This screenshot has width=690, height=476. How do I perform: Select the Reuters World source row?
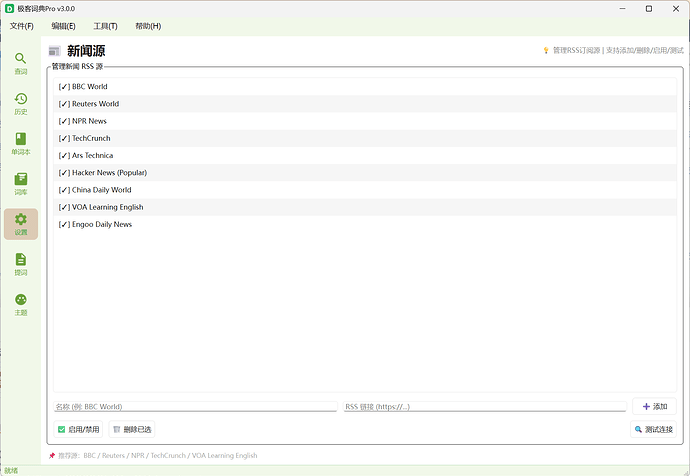[365, 104]
